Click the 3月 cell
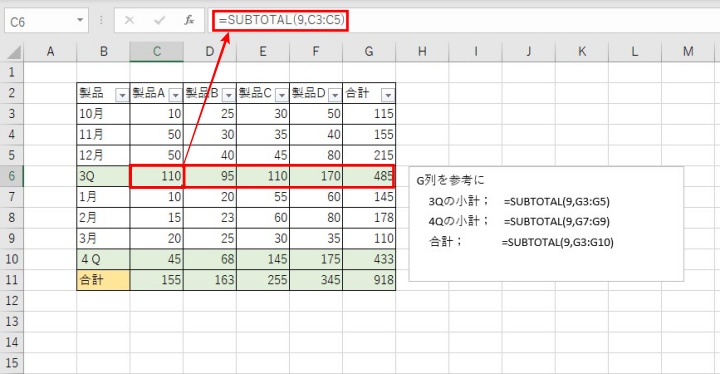The width and height of the screenshot is (720, 374). (103, 238)
